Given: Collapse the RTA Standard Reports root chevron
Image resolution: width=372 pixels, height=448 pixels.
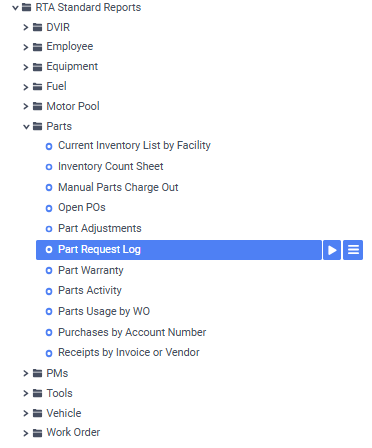Looking at the screenshot, I should pyautogui.click(x=15, y=8).
